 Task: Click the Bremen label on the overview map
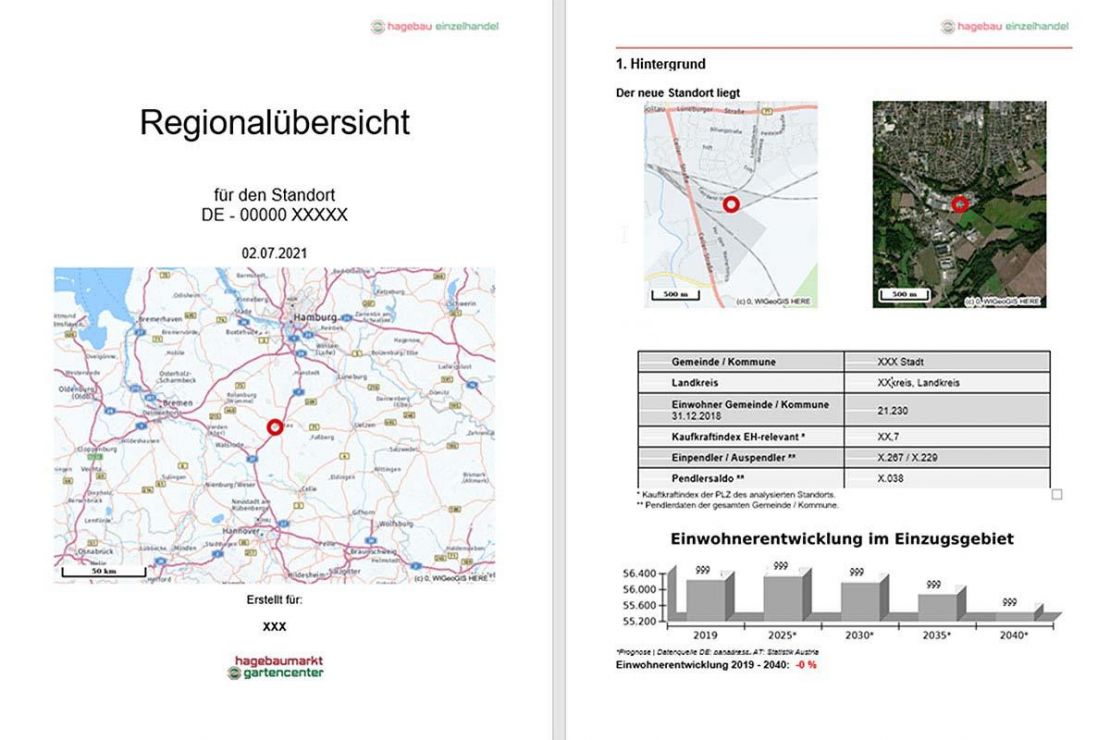[178, 402]
